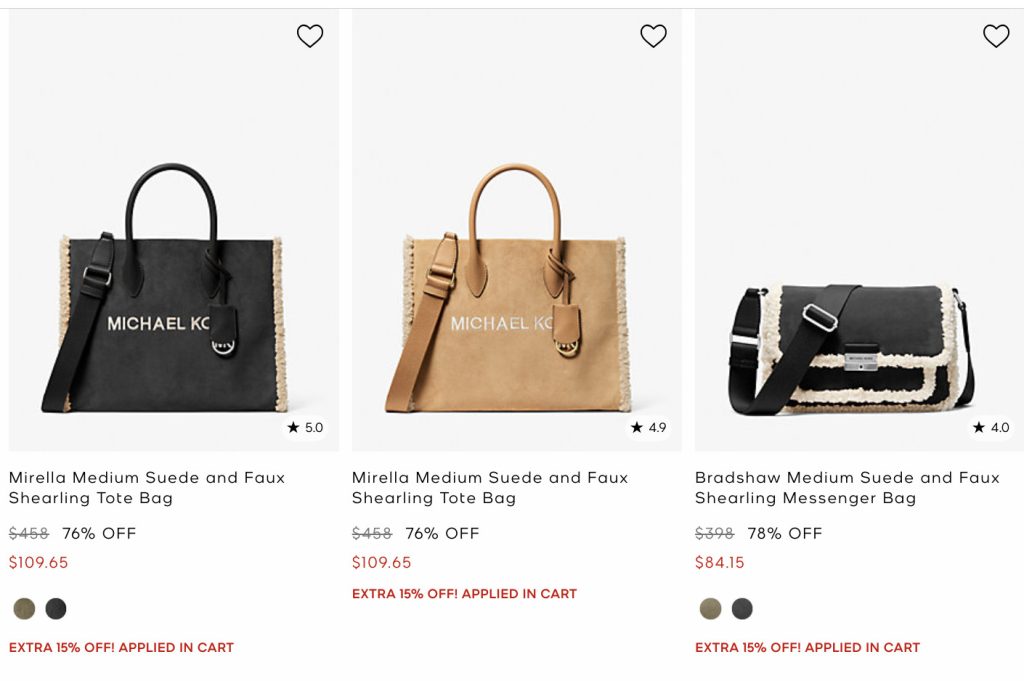Click title link of black Mirella tote
The image size is (1024, 681).
[x=147, y=488]
